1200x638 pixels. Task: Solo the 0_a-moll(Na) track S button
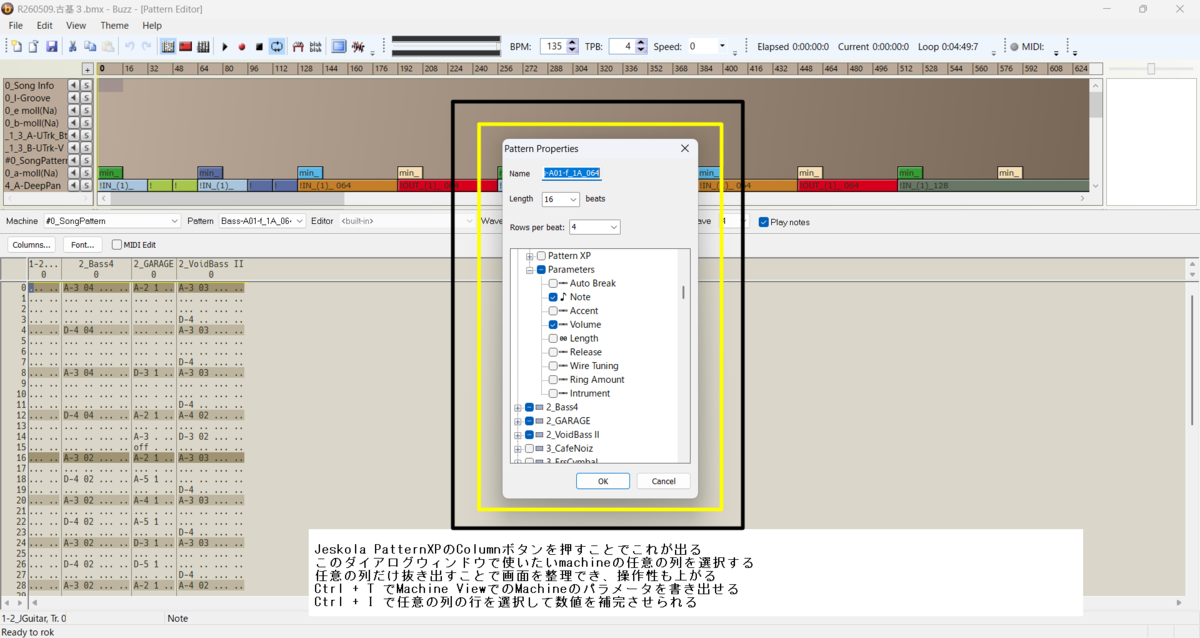pyautogui.click(x=87, y=173)
